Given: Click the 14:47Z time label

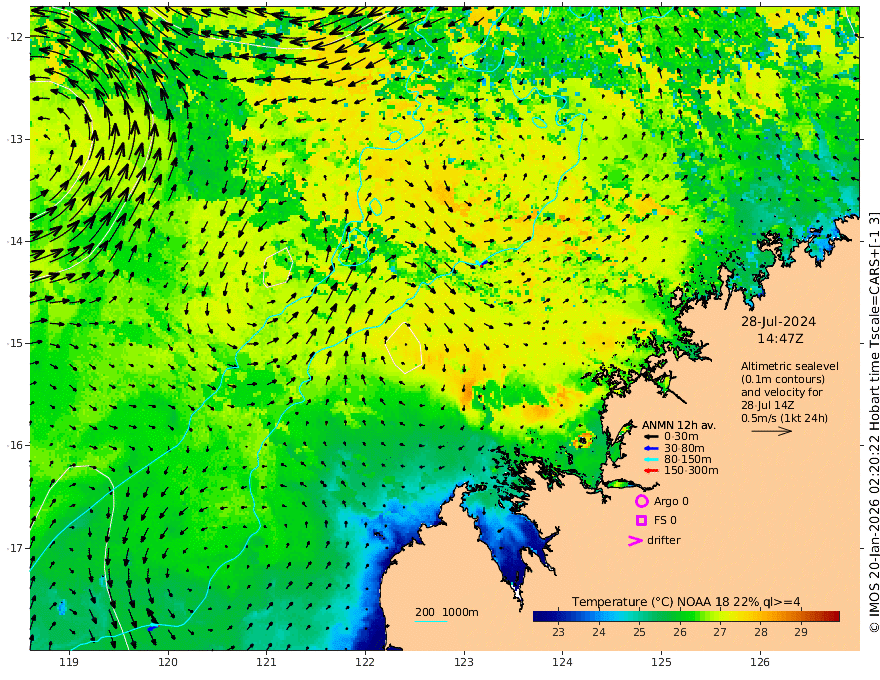Looking at the screenshot, I should click(780, 339).
